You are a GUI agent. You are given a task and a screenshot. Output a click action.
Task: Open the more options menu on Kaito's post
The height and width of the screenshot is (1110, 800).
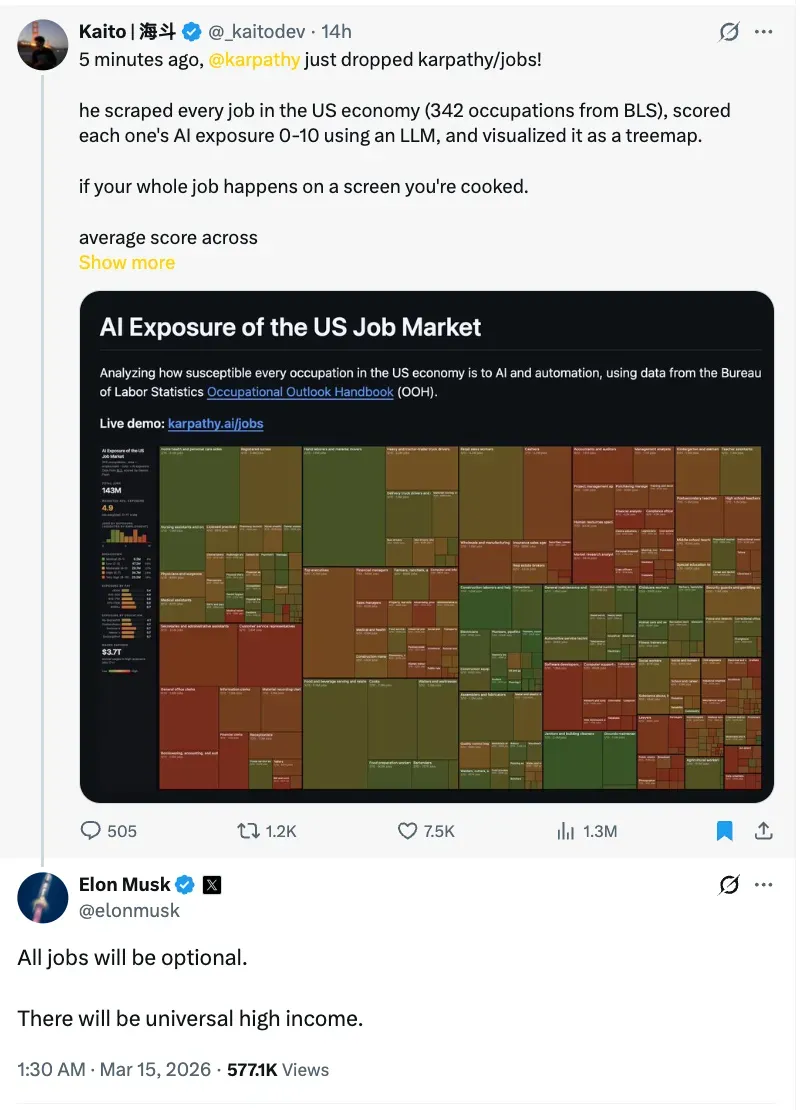[x=764, y=32]
